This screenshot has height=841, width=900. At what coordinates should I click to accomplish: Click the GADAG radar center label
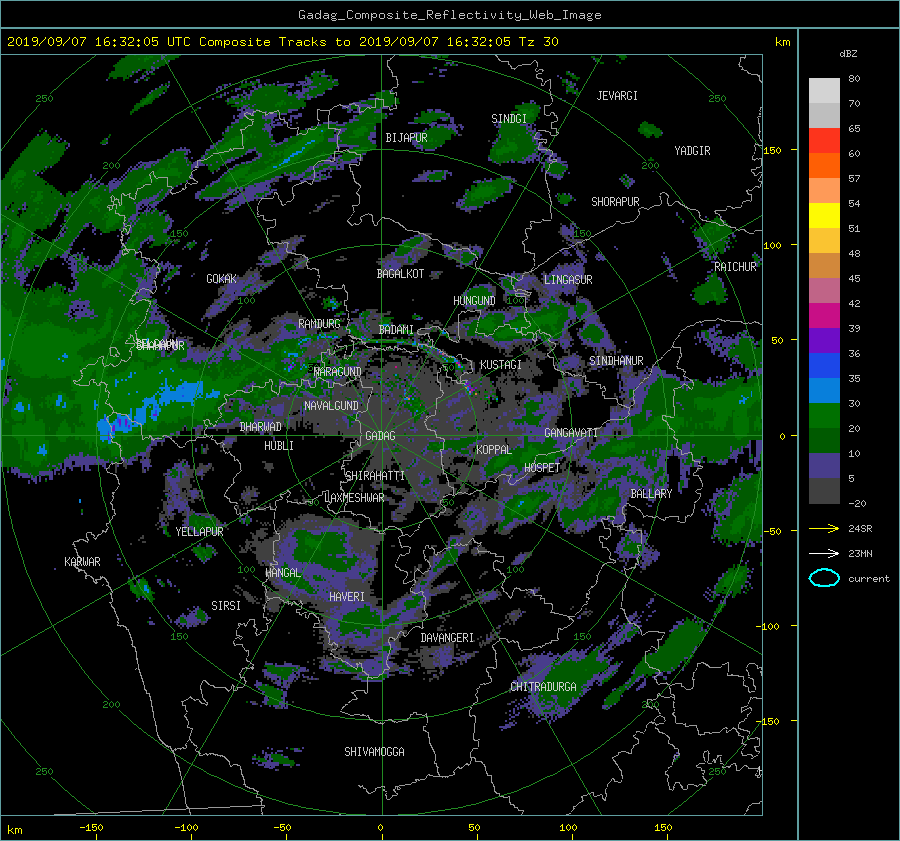pos(381,436)
